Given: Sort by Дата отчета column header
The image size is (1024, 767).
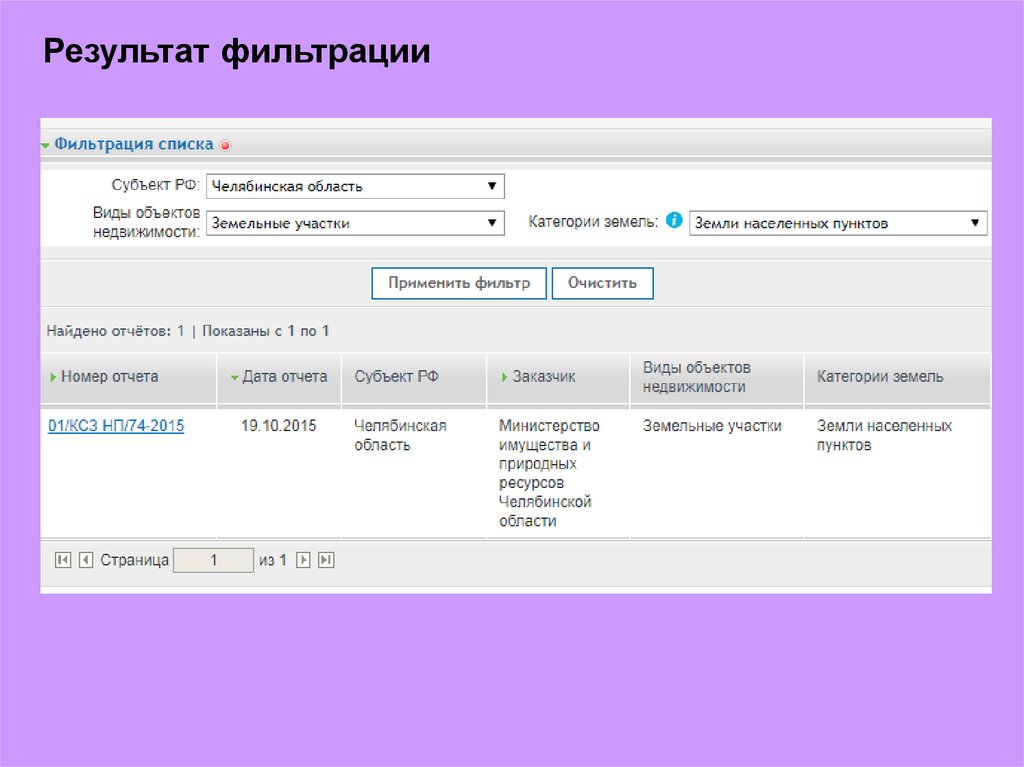Looking at the screenshot, I should pyautogui.click(x=284, y=377).
